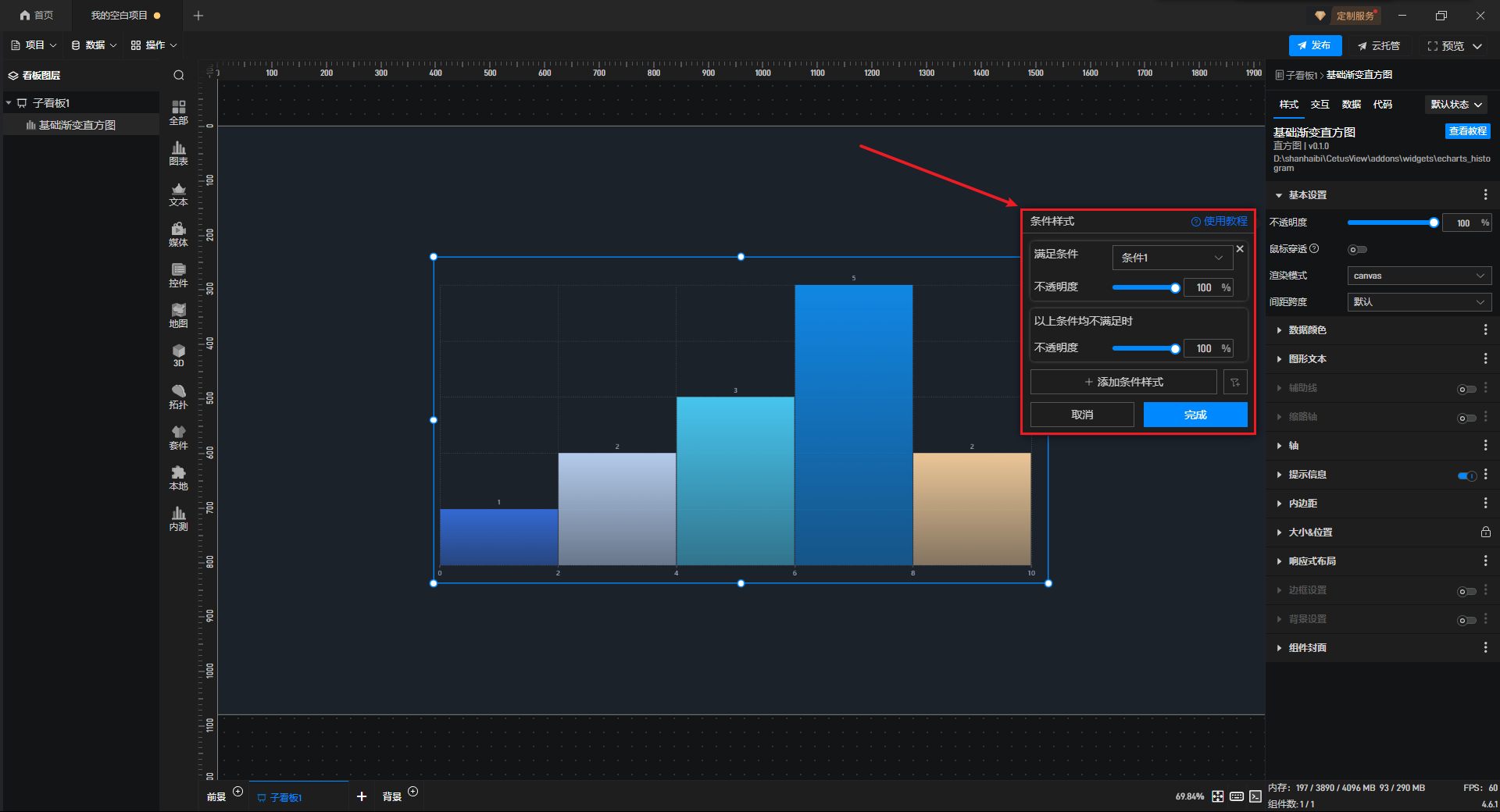Adjust the 基本设置 不透明度 slider
Viewport: 1500px width, 812px height.
coord(1392,223)
